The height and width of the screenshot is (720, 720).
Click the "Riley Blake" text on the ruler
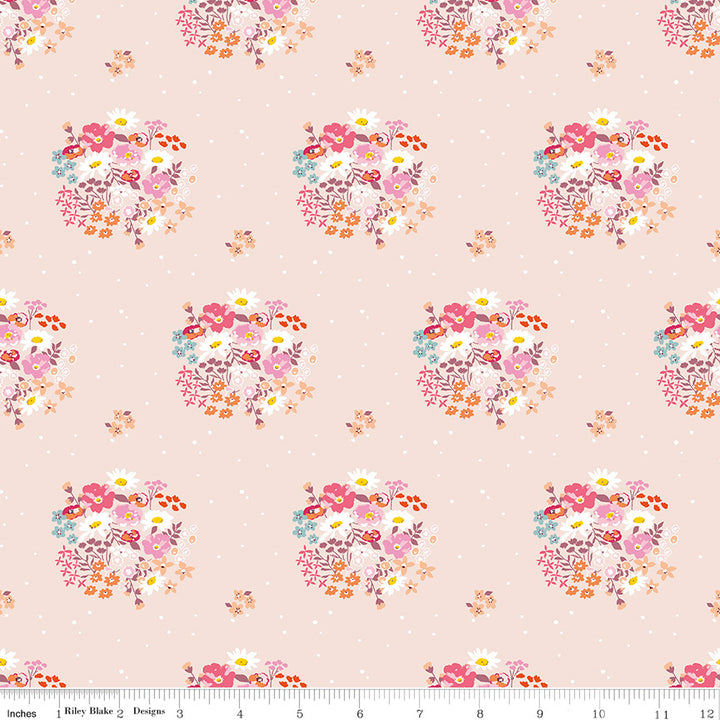click(90, 713)
